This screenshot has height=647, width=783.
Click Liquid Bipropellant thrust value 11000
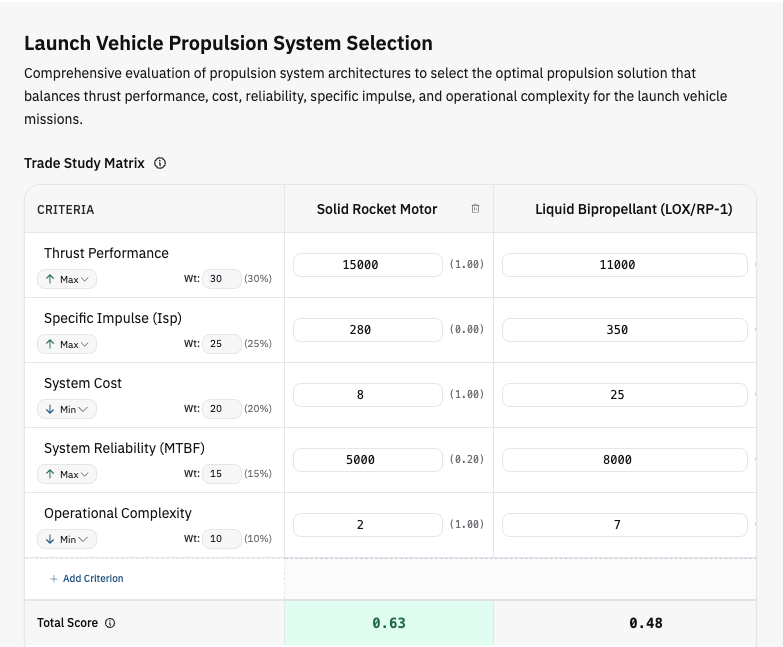[x=625, y=265]
